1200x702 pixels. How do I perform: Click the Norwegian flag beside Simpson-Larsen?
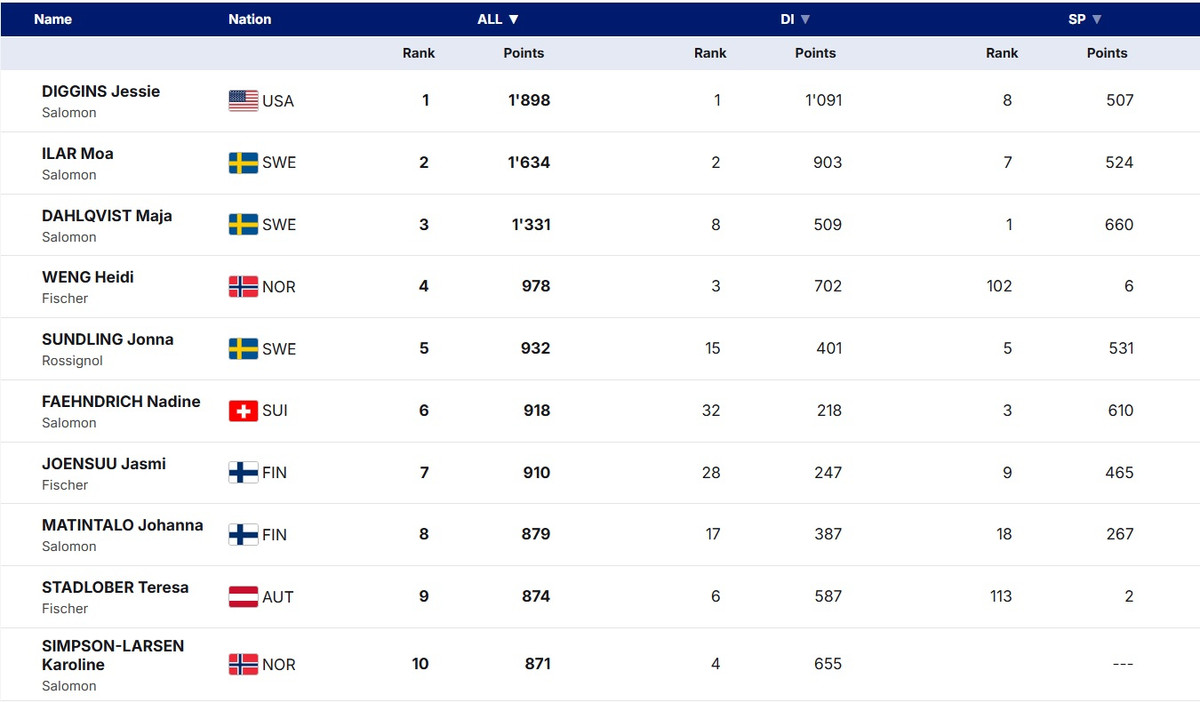[243, 665]
